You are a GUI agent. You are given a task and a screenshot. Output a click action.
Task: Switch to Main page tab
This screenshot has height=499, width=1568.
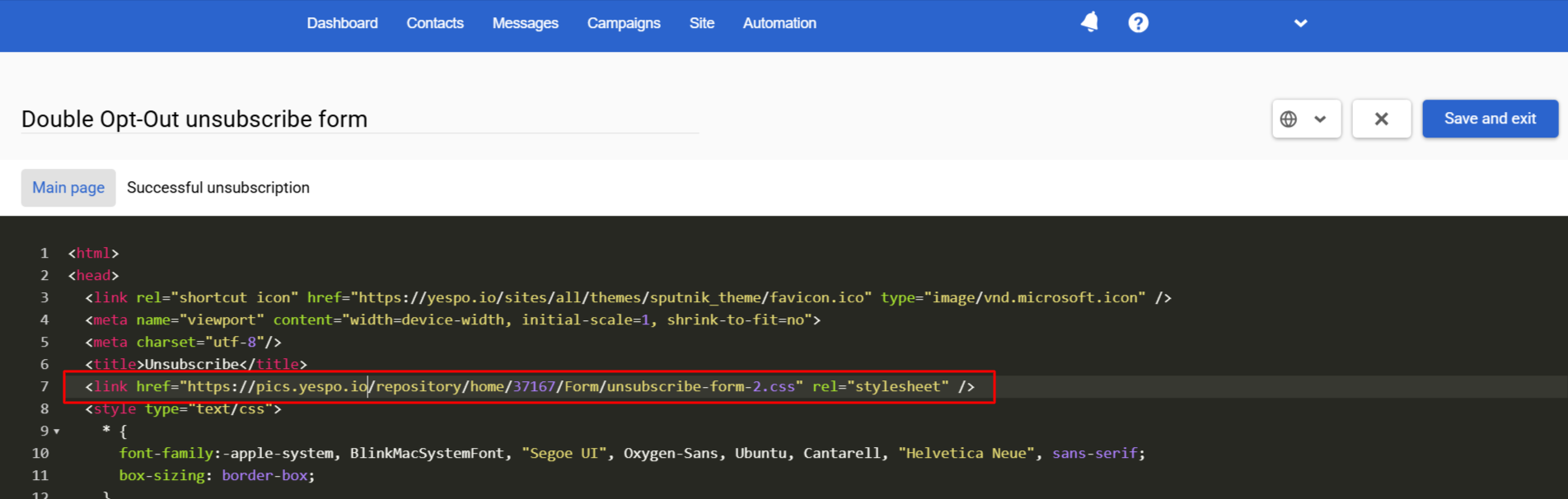(x=68, y=188)
